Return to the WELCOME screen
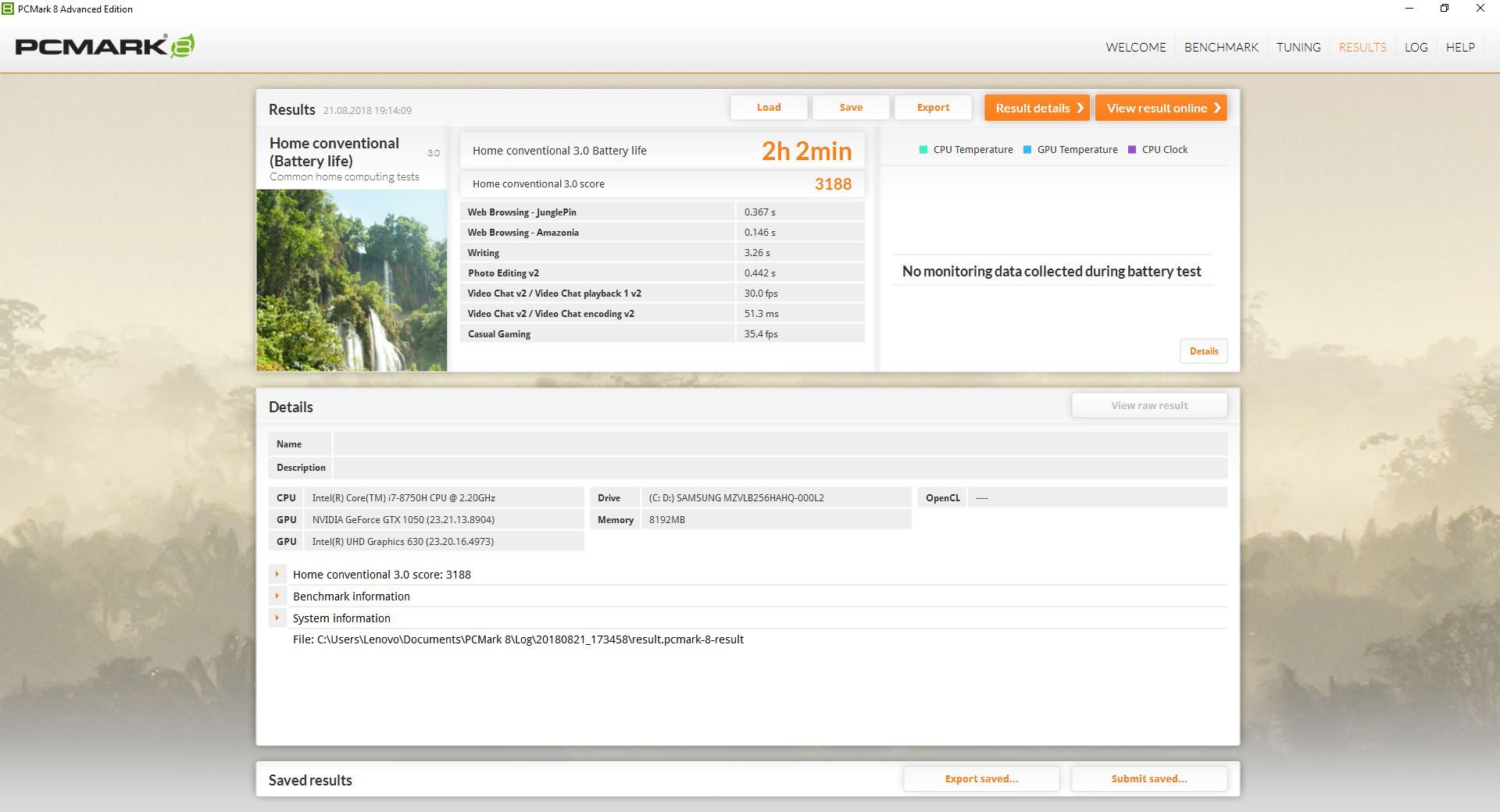 click(1135, 47)
